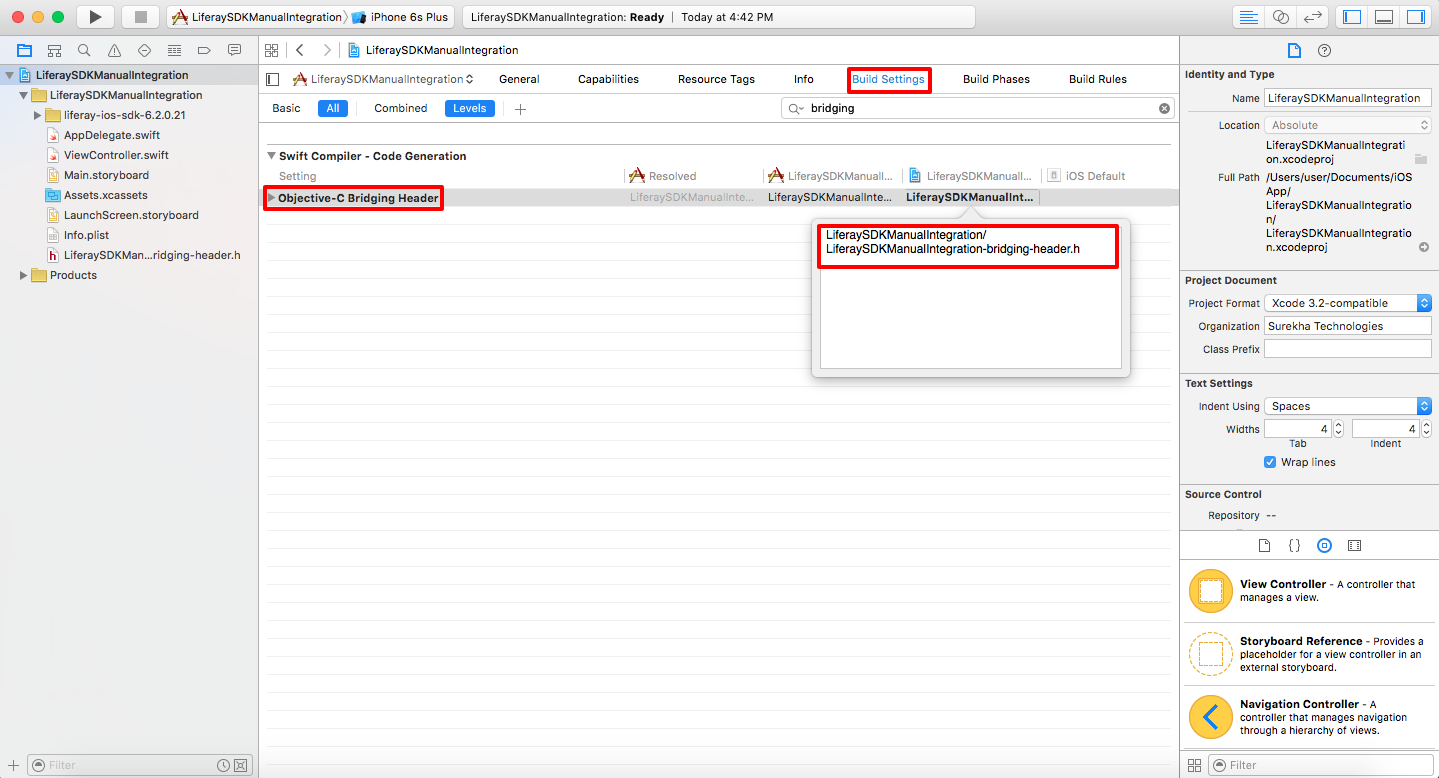Select AppDelegate.swift in navigator
Image resolution: width=1439 pixels, height=778 pixels.
(111, 135)
